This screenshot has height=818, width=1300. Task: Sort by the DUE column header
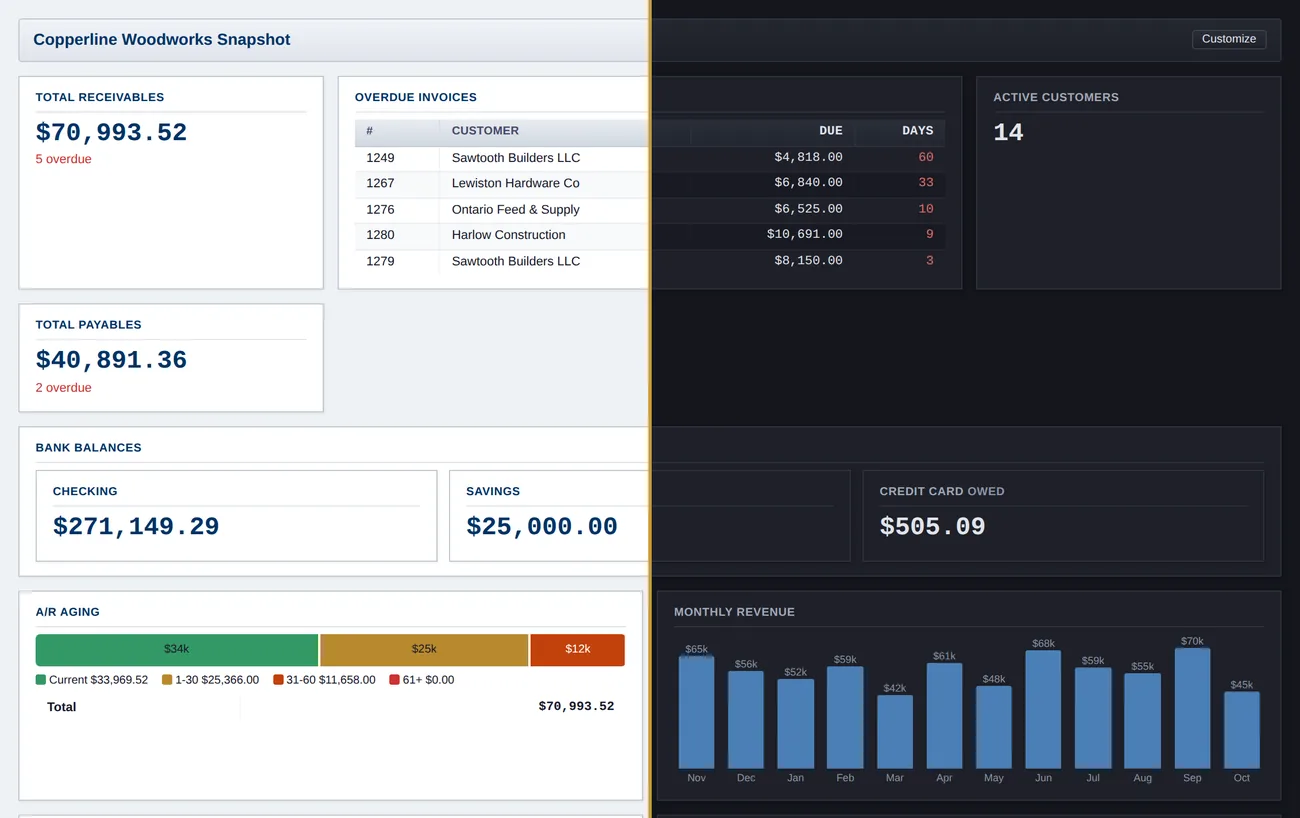point(831,131)
